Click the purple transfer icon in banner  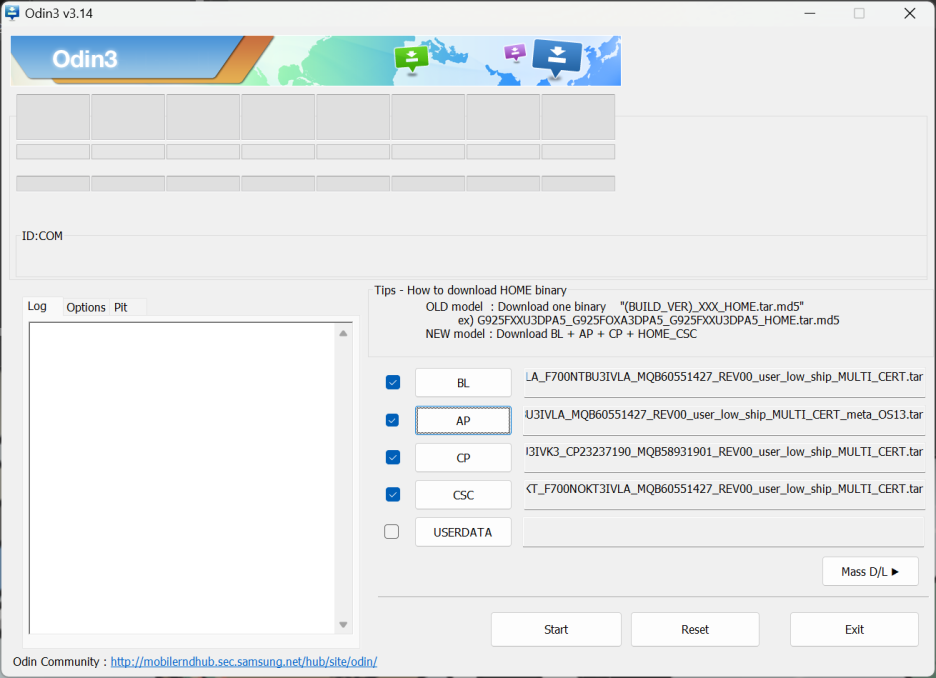[515, 53]
